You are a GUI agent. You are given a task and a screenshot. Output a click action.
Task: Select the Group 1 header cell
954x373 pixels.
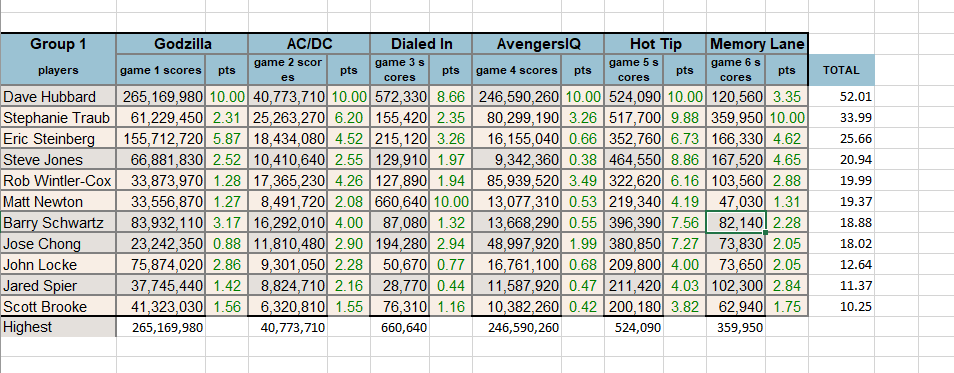point(58,44)
